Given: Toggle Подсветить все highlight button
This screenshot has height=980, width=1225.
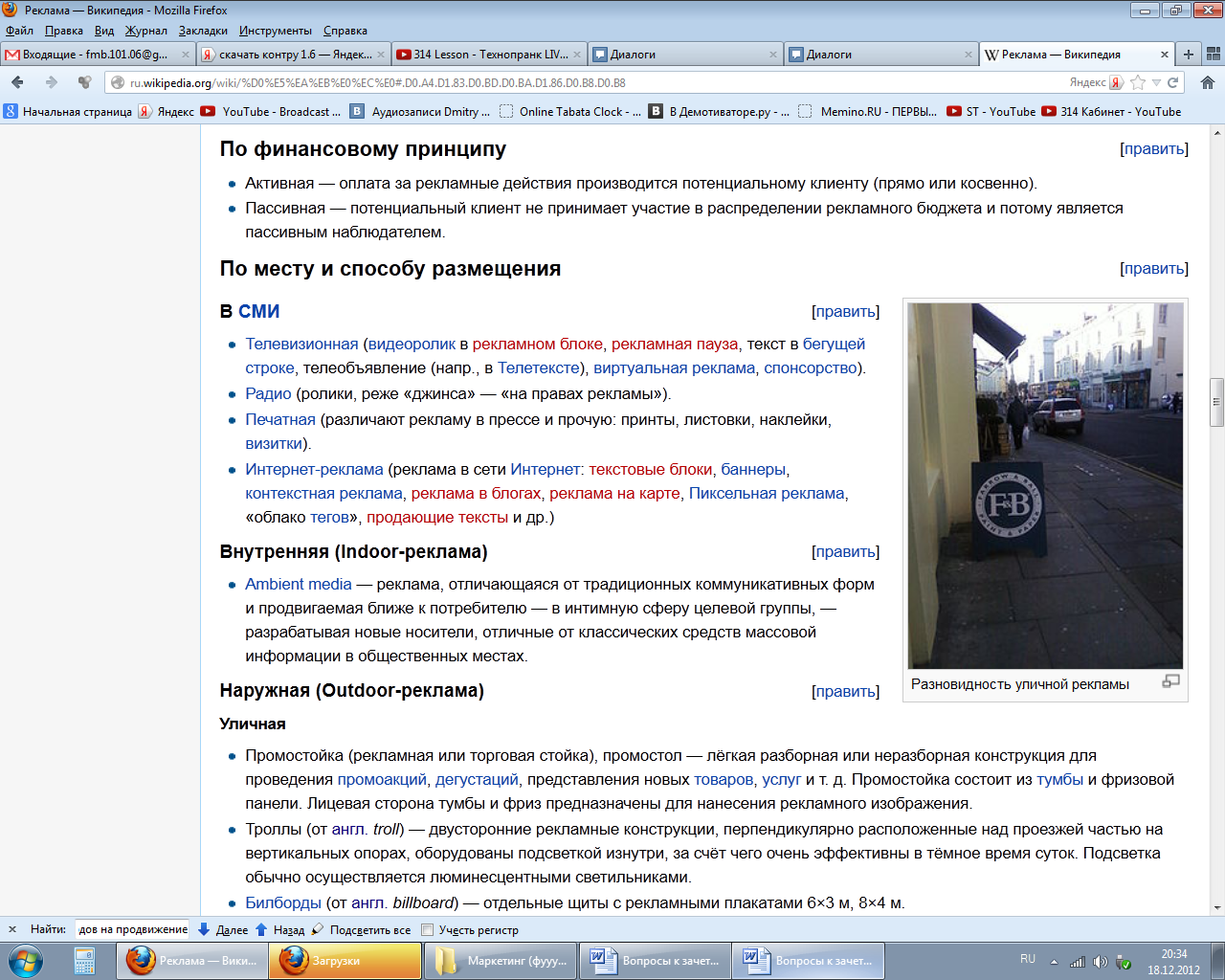Looking at the screenshot, I should pyautogui.click(x=361, y=929).
